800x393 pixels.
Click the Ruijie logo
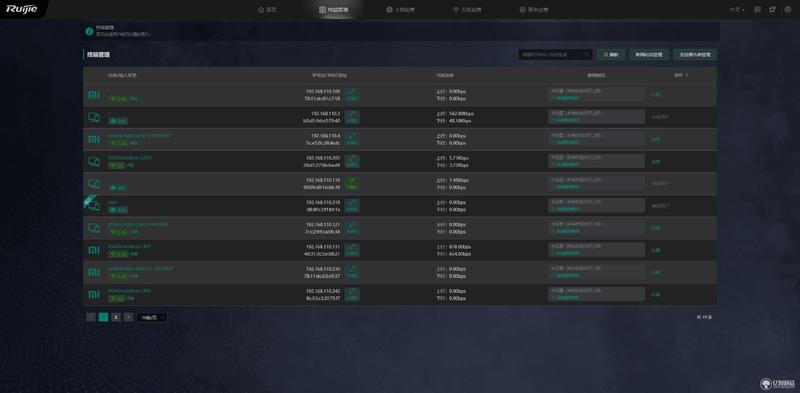[x=21, y=9]
